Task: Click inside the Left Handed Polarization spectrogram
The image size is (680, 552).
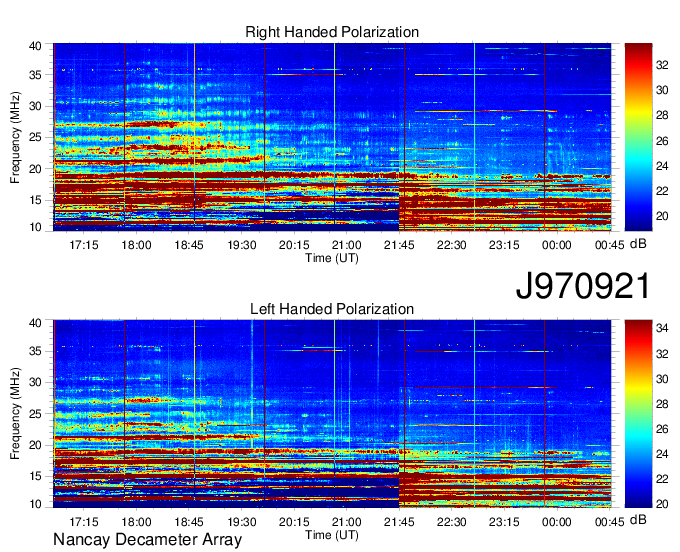Action: coord(332,414)
